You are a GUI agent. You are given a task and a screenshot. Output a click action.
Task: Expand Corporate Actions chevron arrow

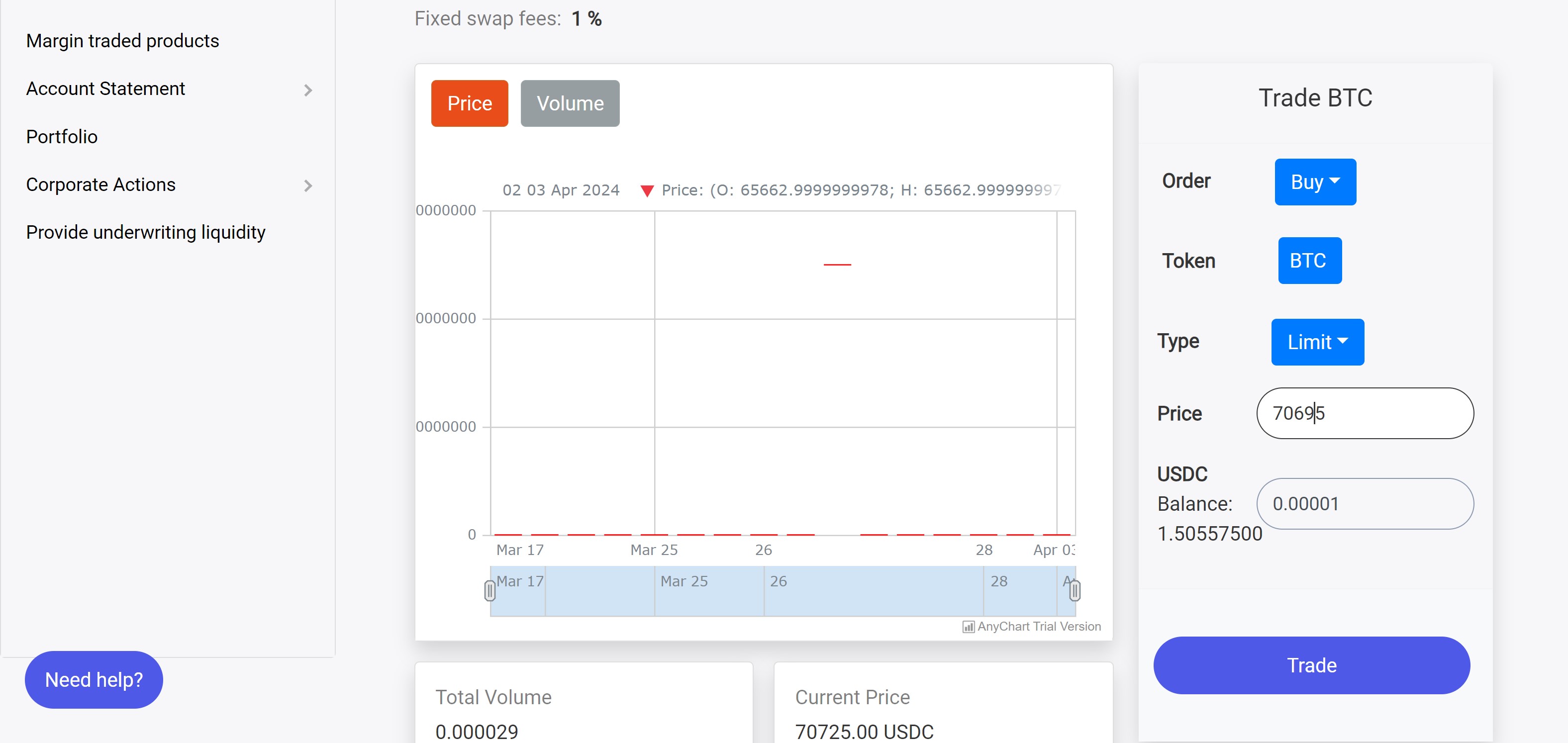tap(308, 186)
